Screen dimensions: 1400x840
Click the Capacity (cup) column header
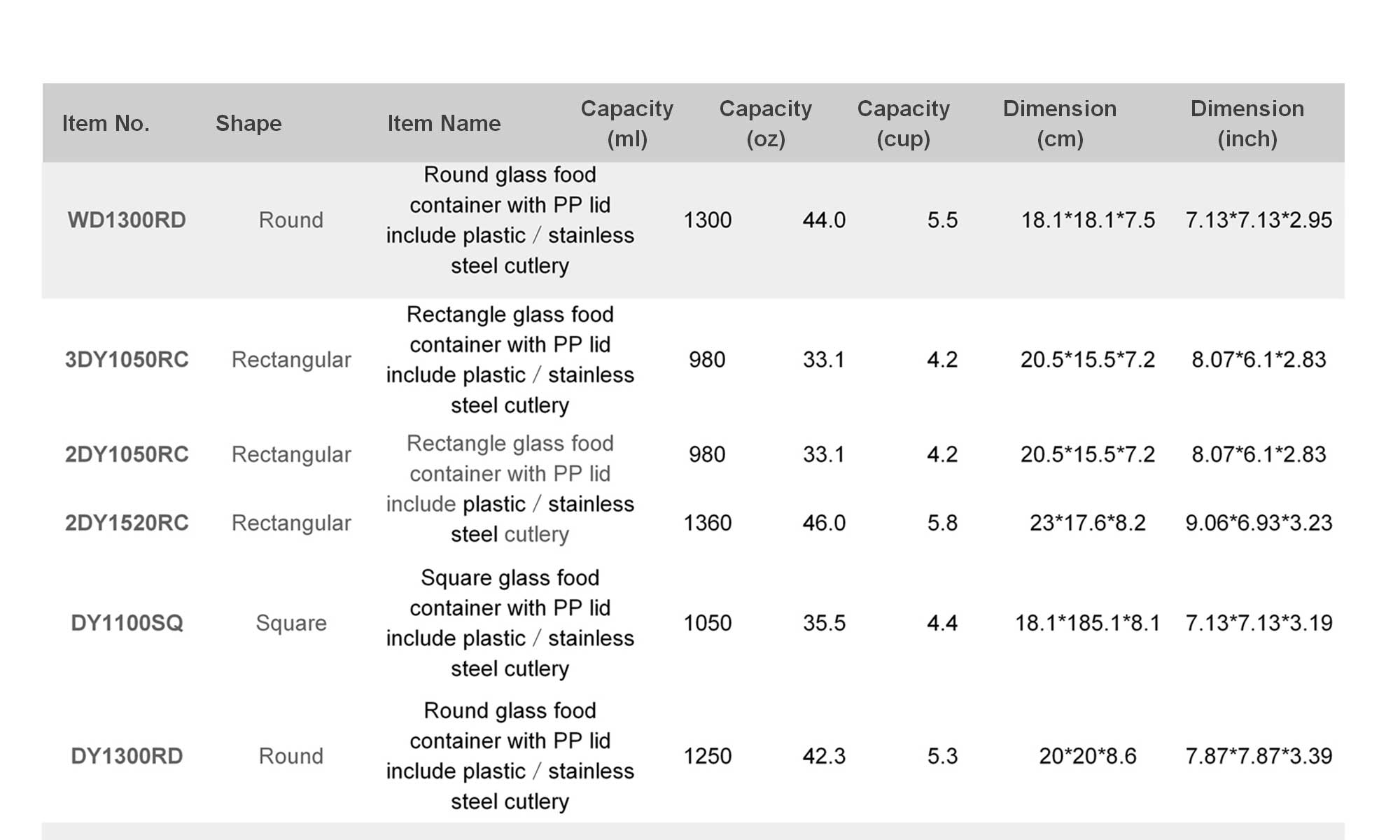(x=903, y=123)
